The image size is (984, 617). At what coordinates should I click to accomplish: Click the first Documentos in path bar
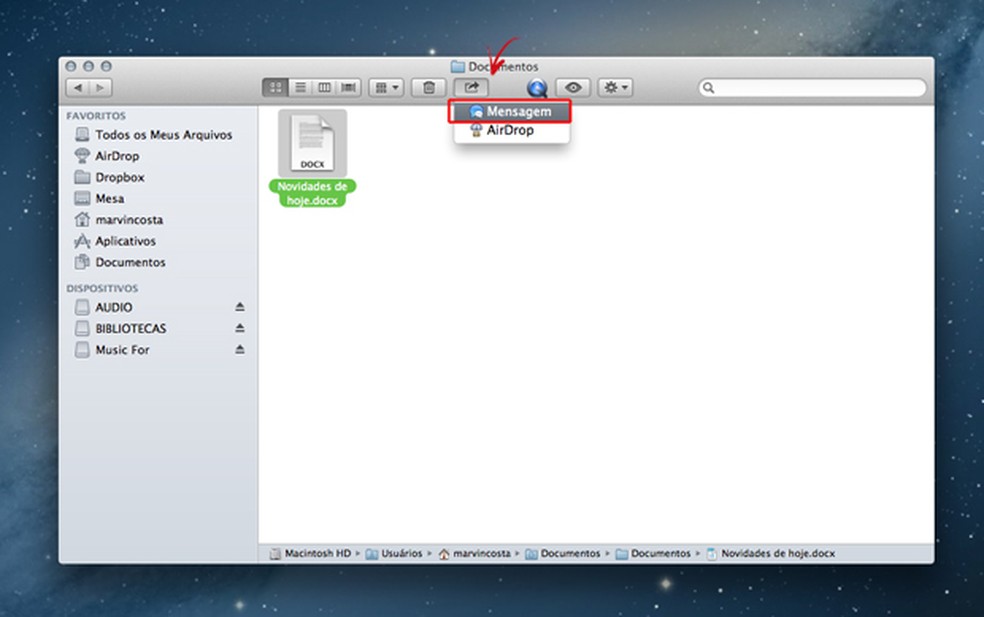coord(563,554)
